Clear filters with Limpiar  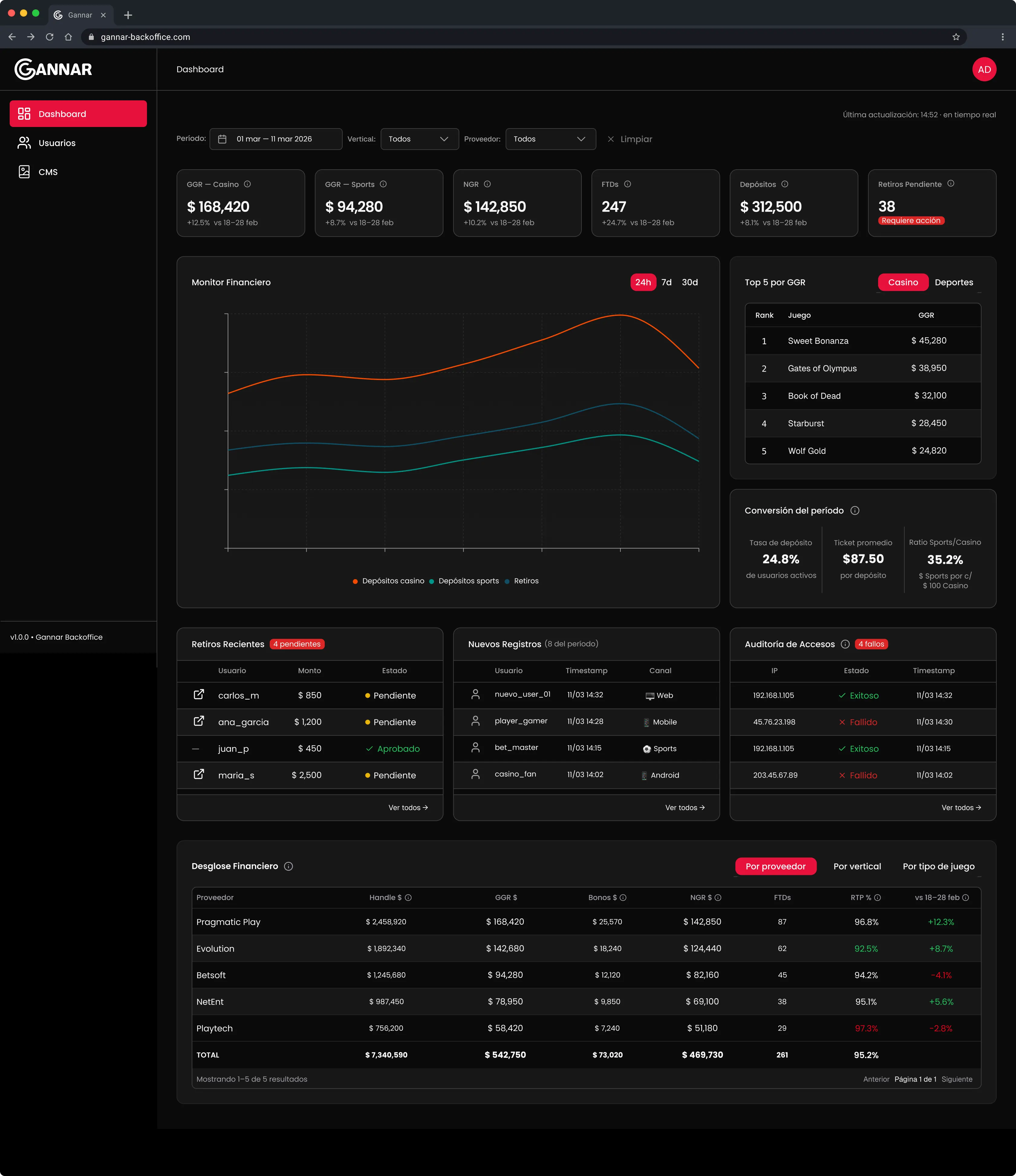630,139
